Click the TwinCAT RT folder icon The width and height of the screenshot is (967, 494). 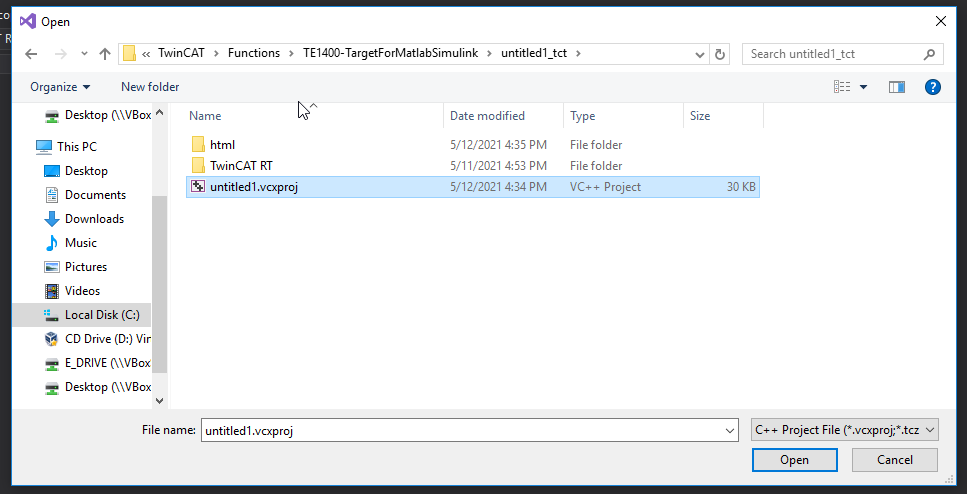[198, 166]
